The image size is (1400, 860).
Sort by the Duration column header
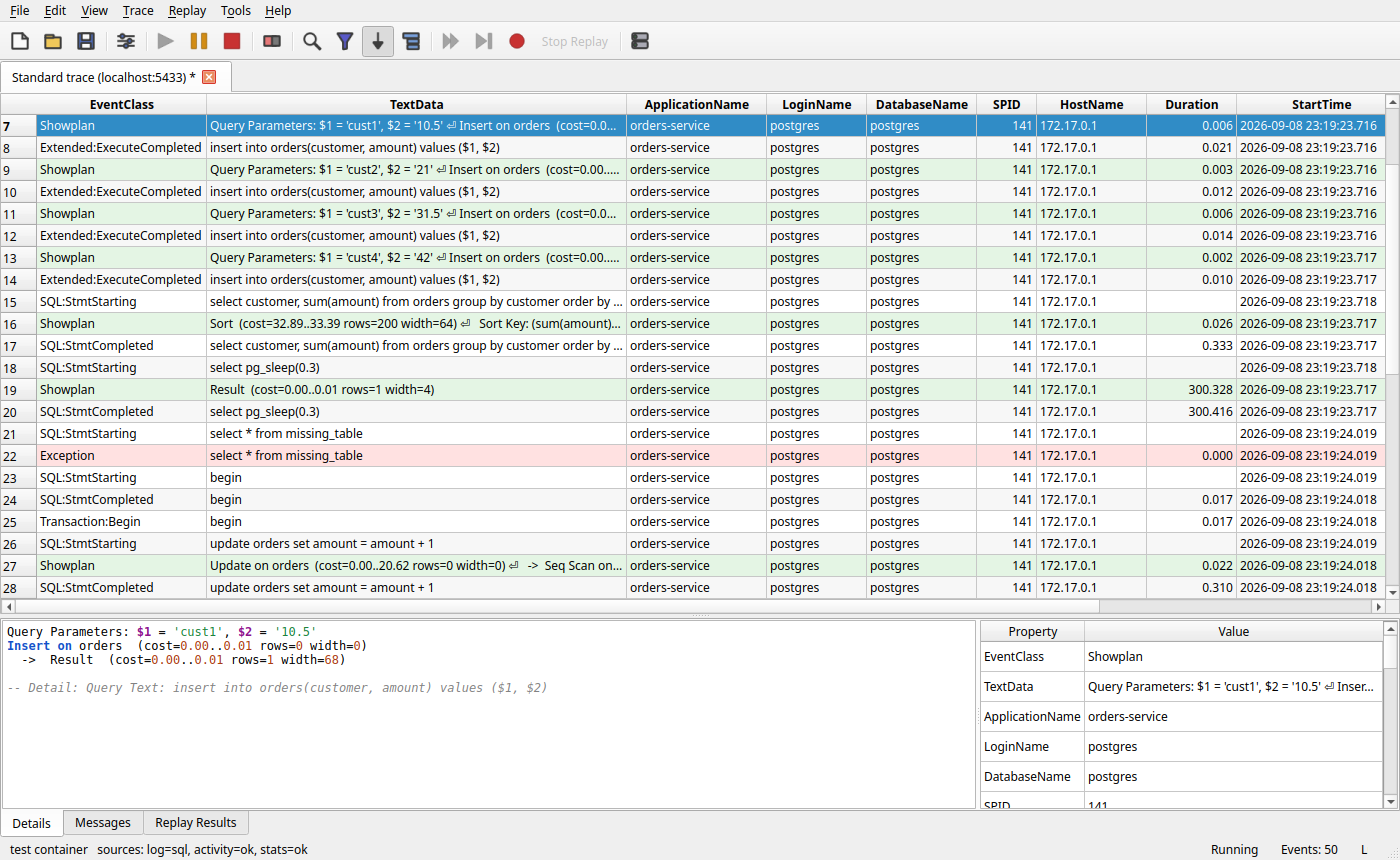1192,104
